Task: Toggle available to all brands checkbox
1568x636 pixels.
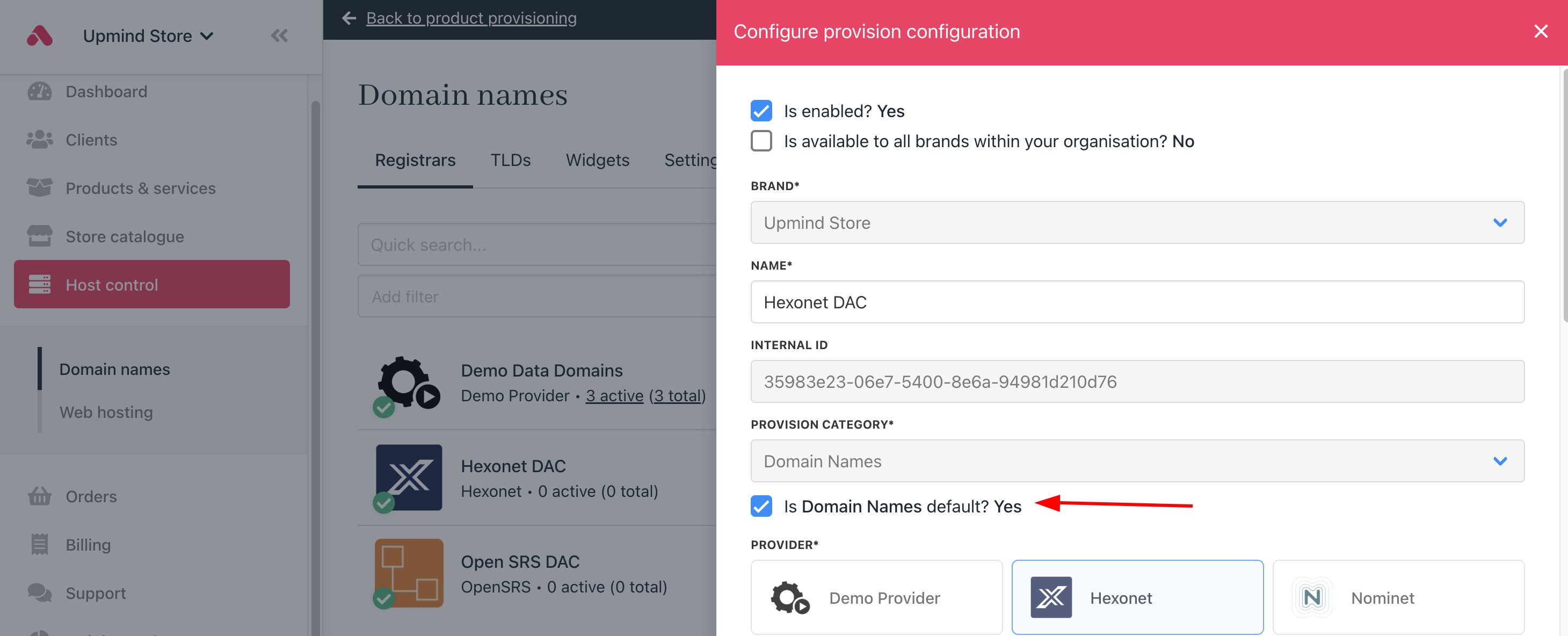Action: pyautogui.click(x=761, y=141)
